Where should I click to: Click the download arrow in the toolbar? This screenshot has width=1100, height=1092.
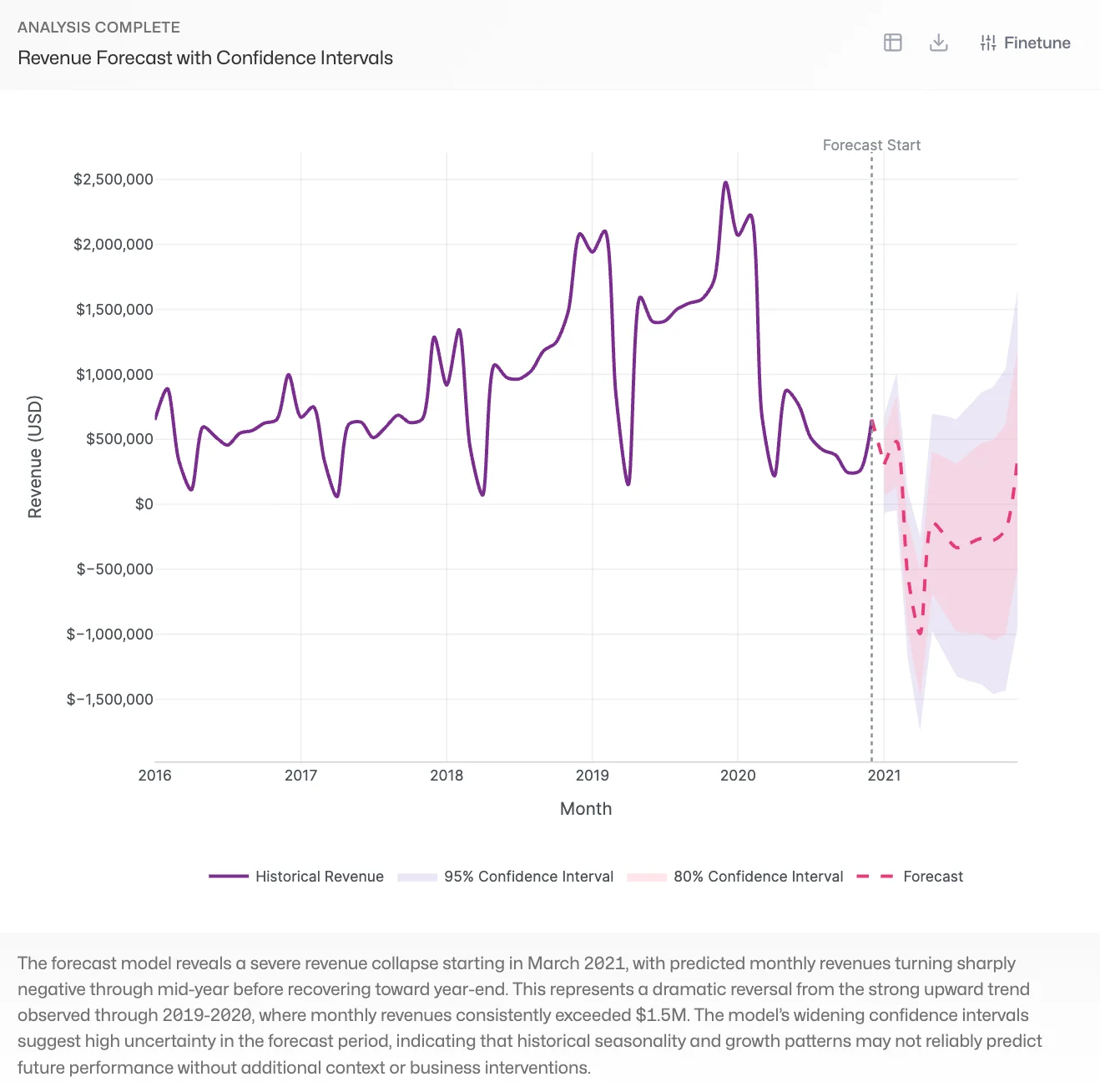click(x=938, y=43)
